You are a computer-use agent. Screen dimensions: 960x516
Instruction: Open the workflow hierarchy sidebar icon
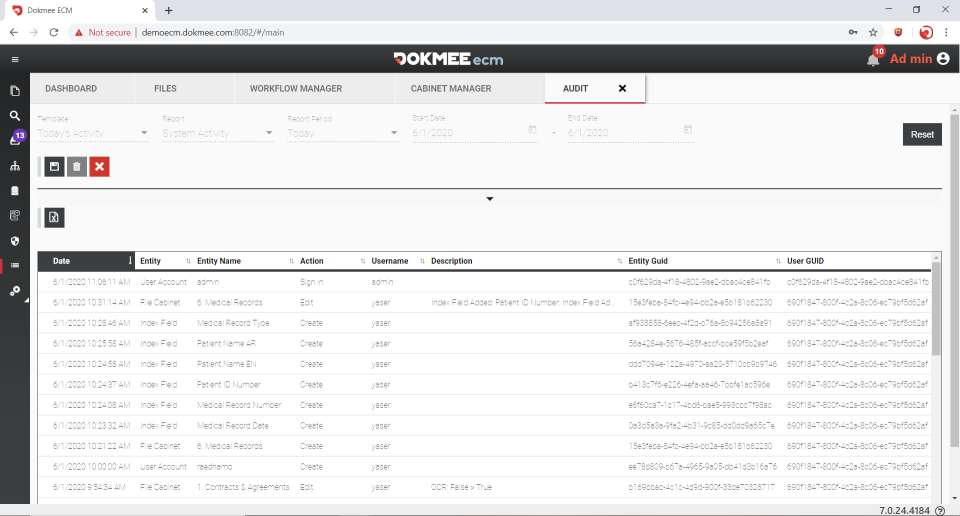coord(15,165)
